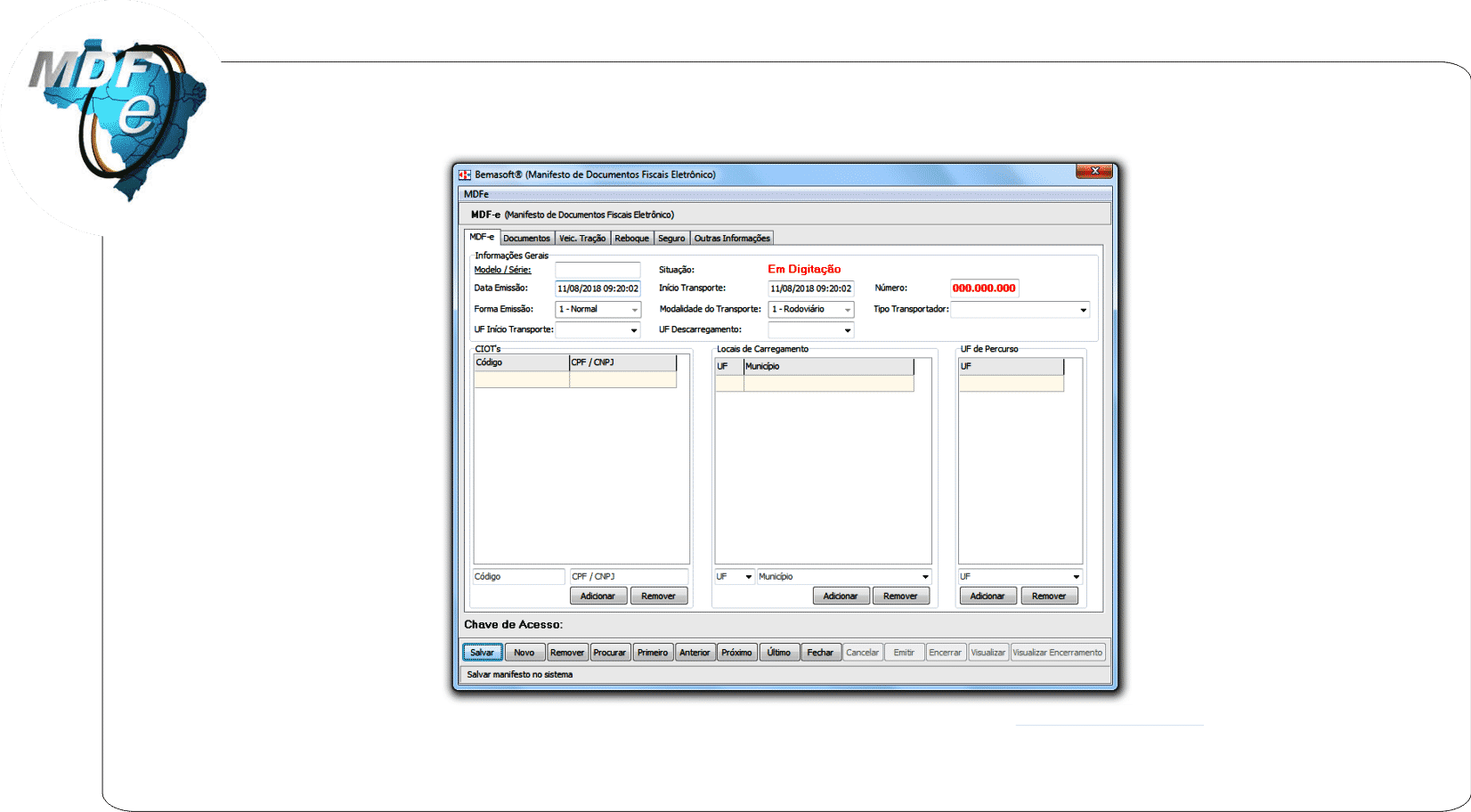
Task: Open the Reboque tab
Action: (632, 238)
